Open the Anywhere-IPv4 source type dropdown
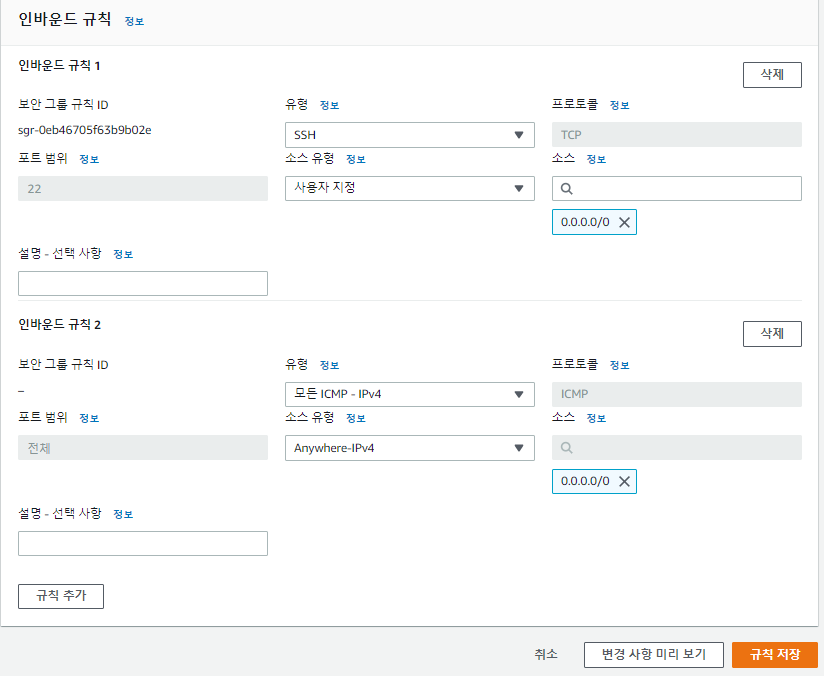The width and height of the screenshot is (824, 676). [410, 448]
